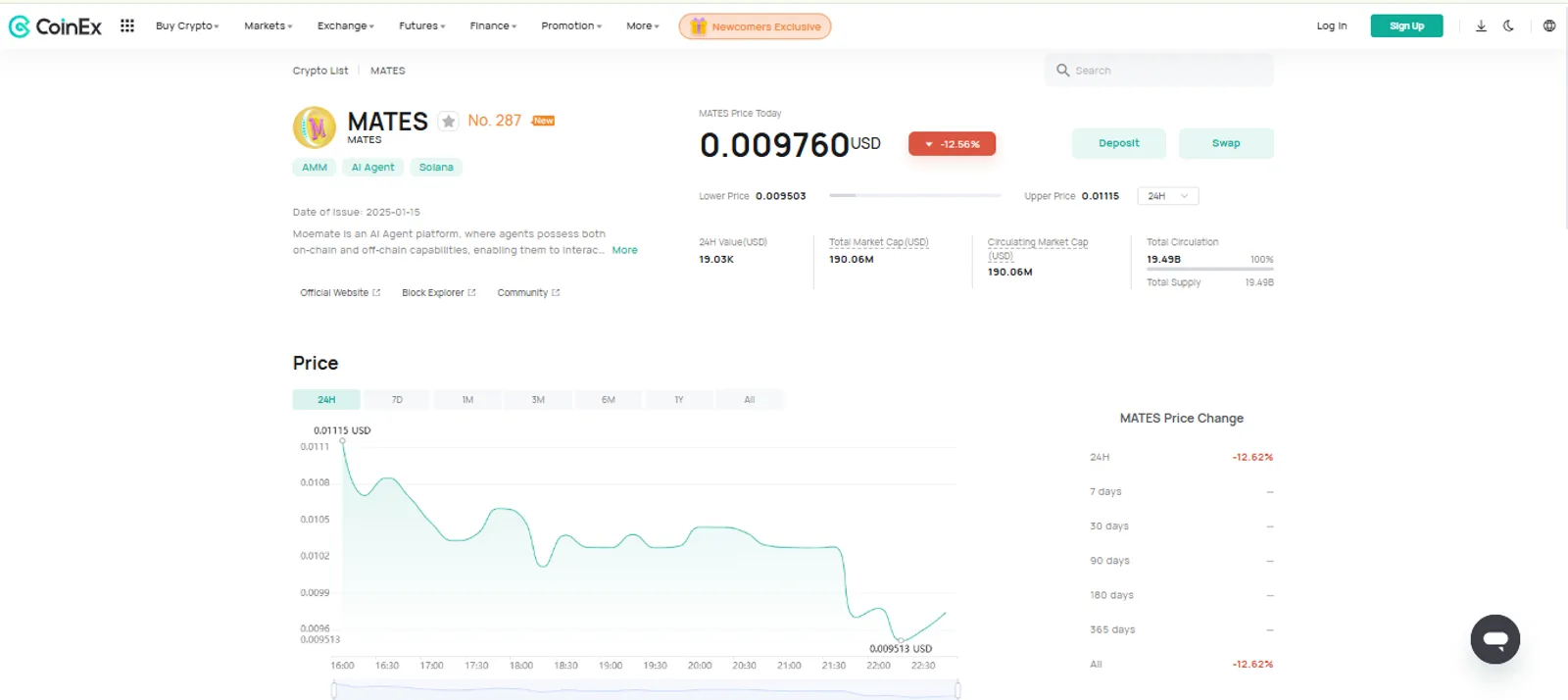Select the 6M chart tab
This screenshot has width=1568, height=700.
click(x=609, y=400)
